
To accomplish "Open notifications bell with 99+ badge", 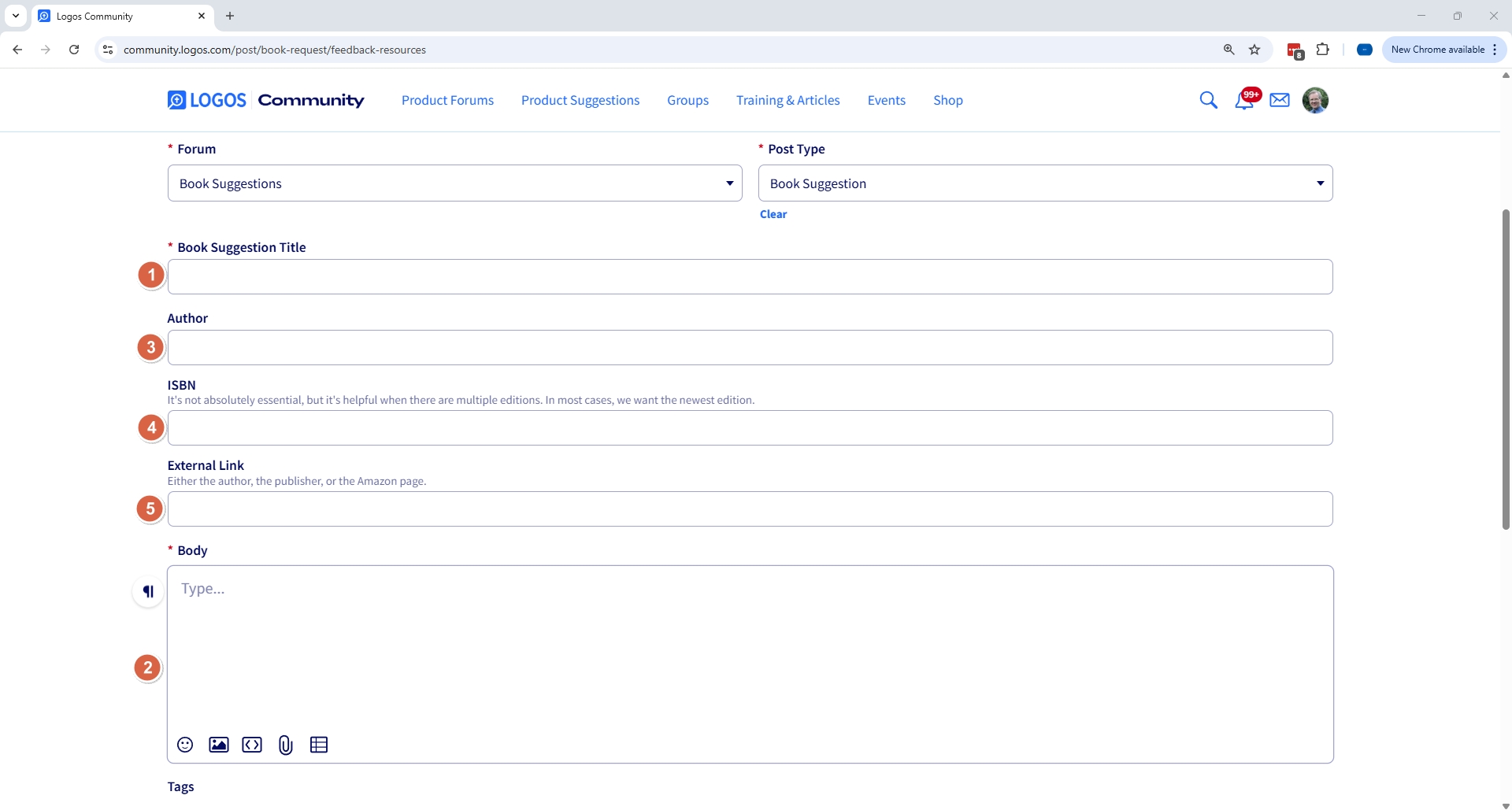I will click(1246, 99).
